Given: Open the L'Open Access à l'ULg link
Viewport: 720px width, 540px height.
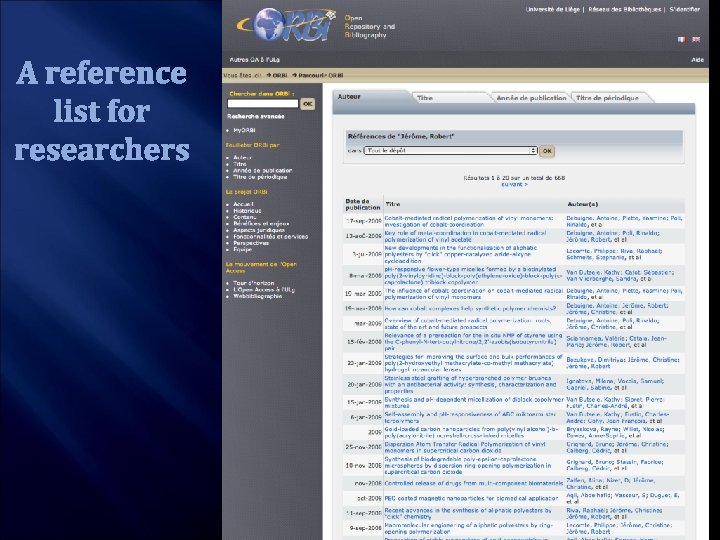Looking at the screenshot, I should (264, 290).
